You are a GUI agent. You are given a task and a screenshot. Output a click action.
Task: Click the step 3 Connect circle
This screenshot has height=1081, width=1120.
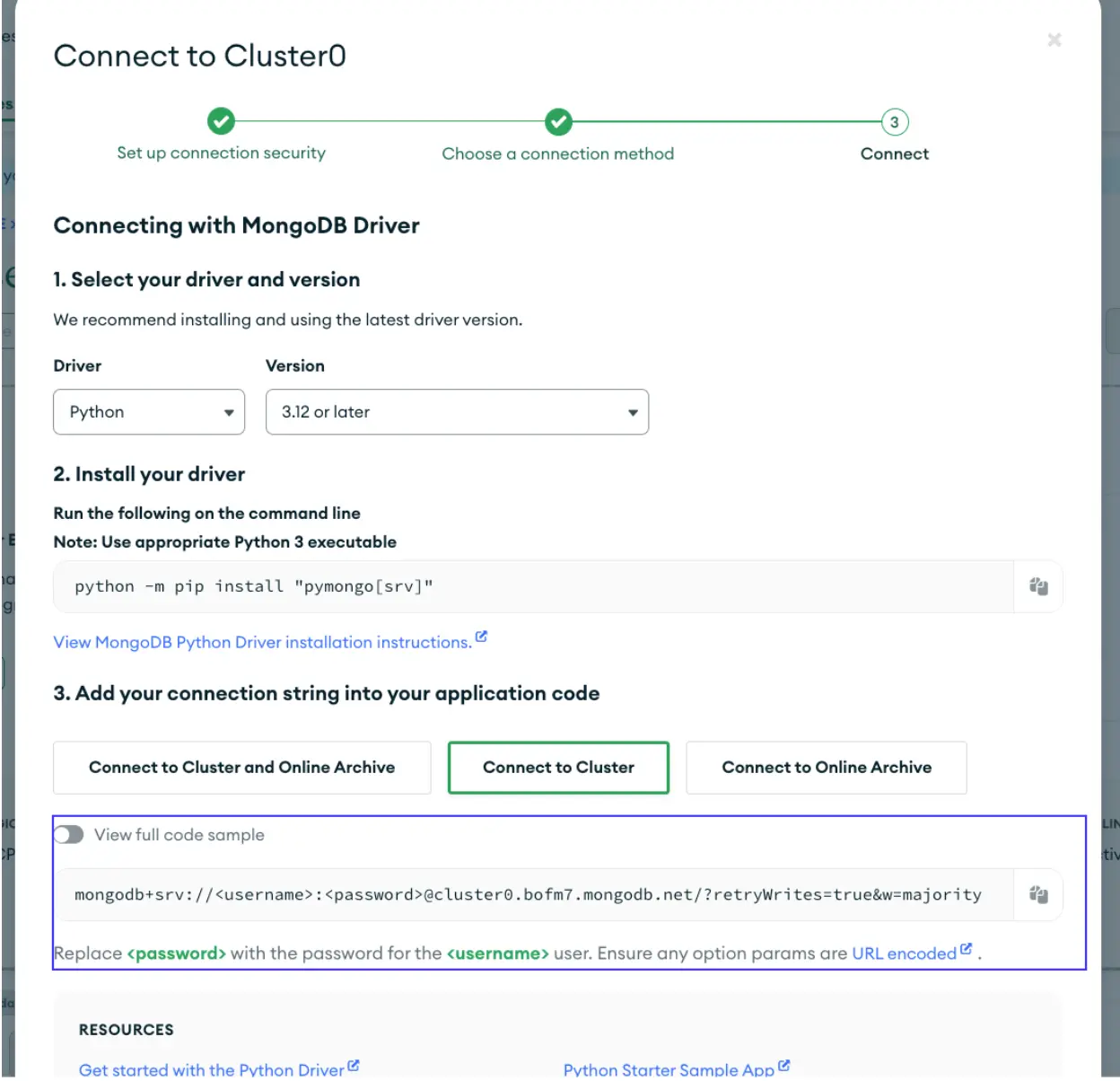pyautogui.click(x=894, y=122)
